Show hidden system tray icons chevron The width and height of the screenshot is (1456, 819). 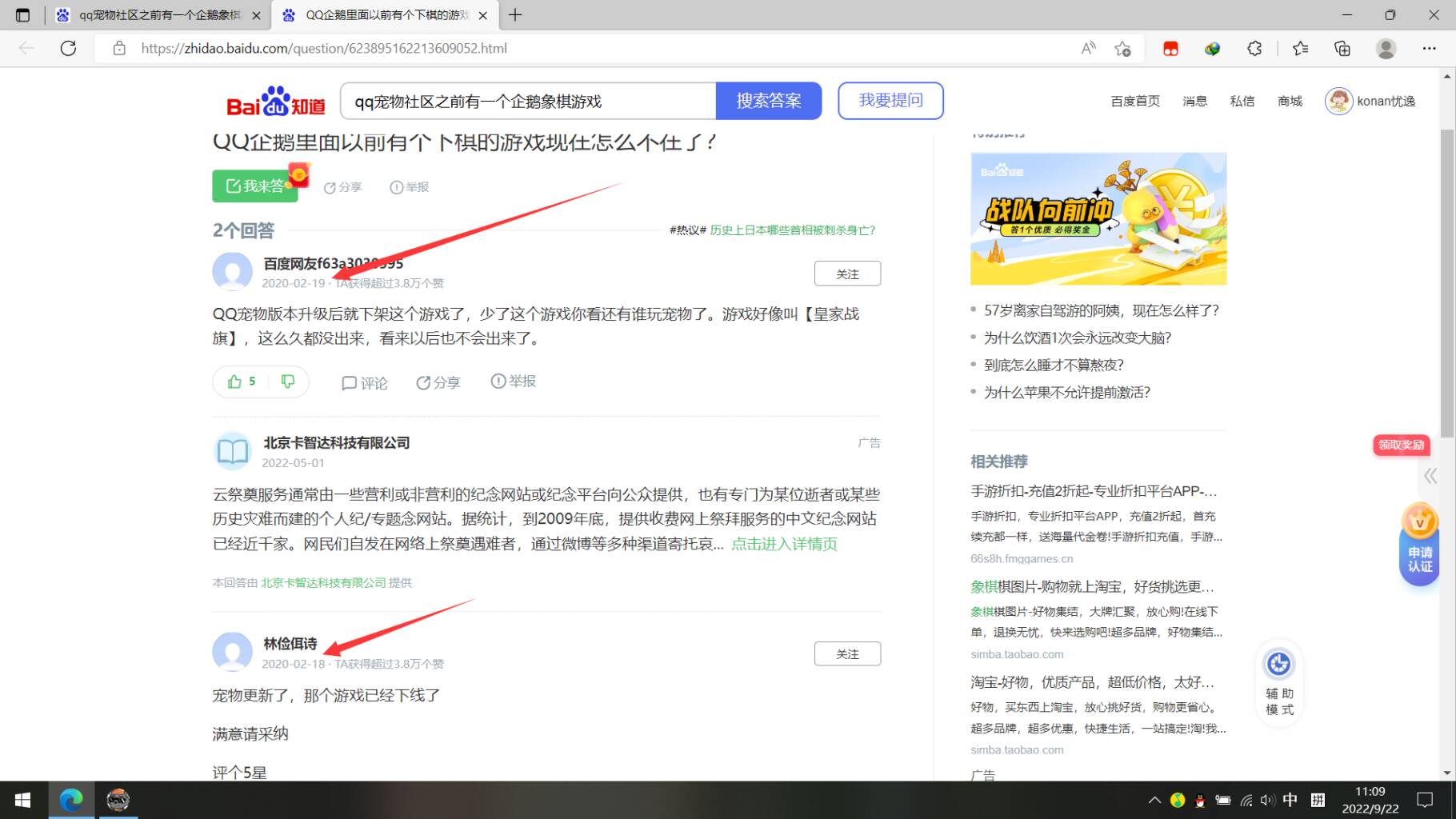pos(1154,800)
